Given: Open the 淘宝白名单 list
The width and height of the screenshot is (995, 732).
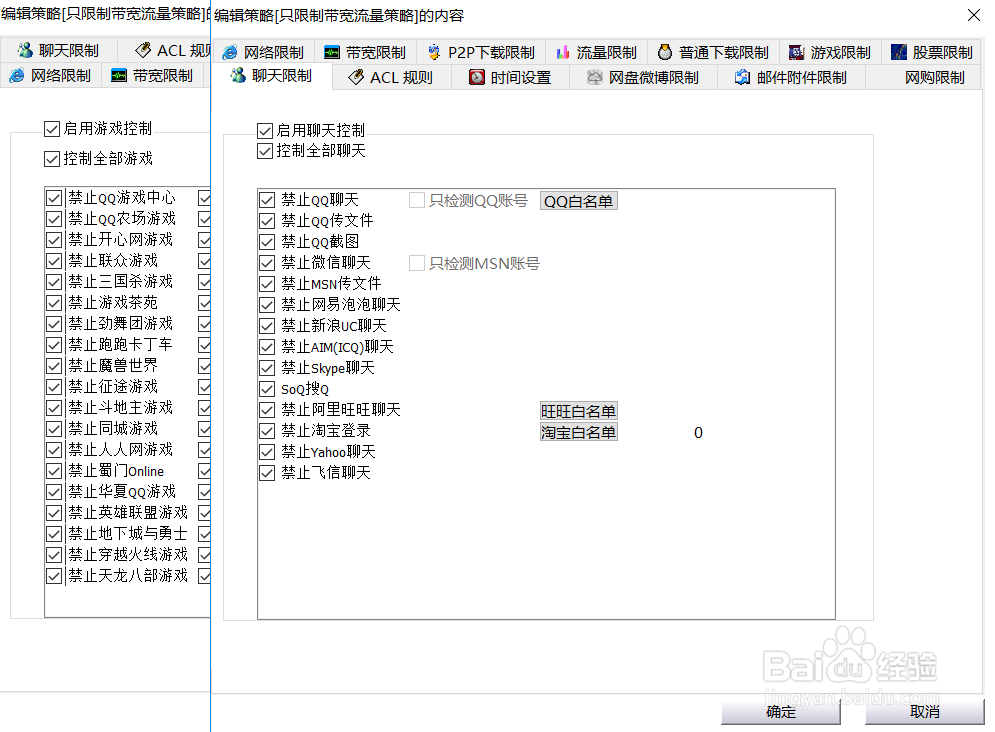Looking at the screenshot, I should pyautogui.click(x=579, y=433).
